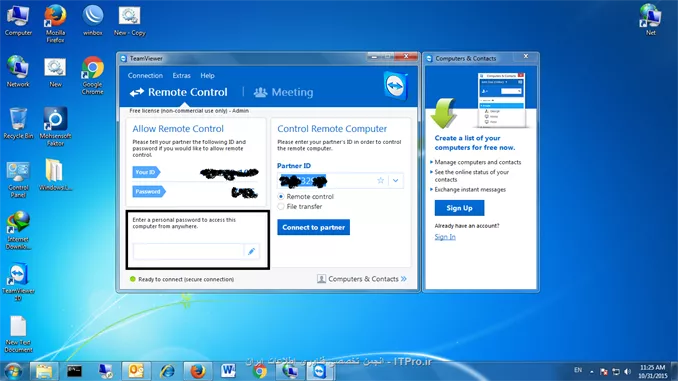This screenshot has width=678, height=381.
Task: Open Firefox from the taskbar
Action: (x=198, y=371)
